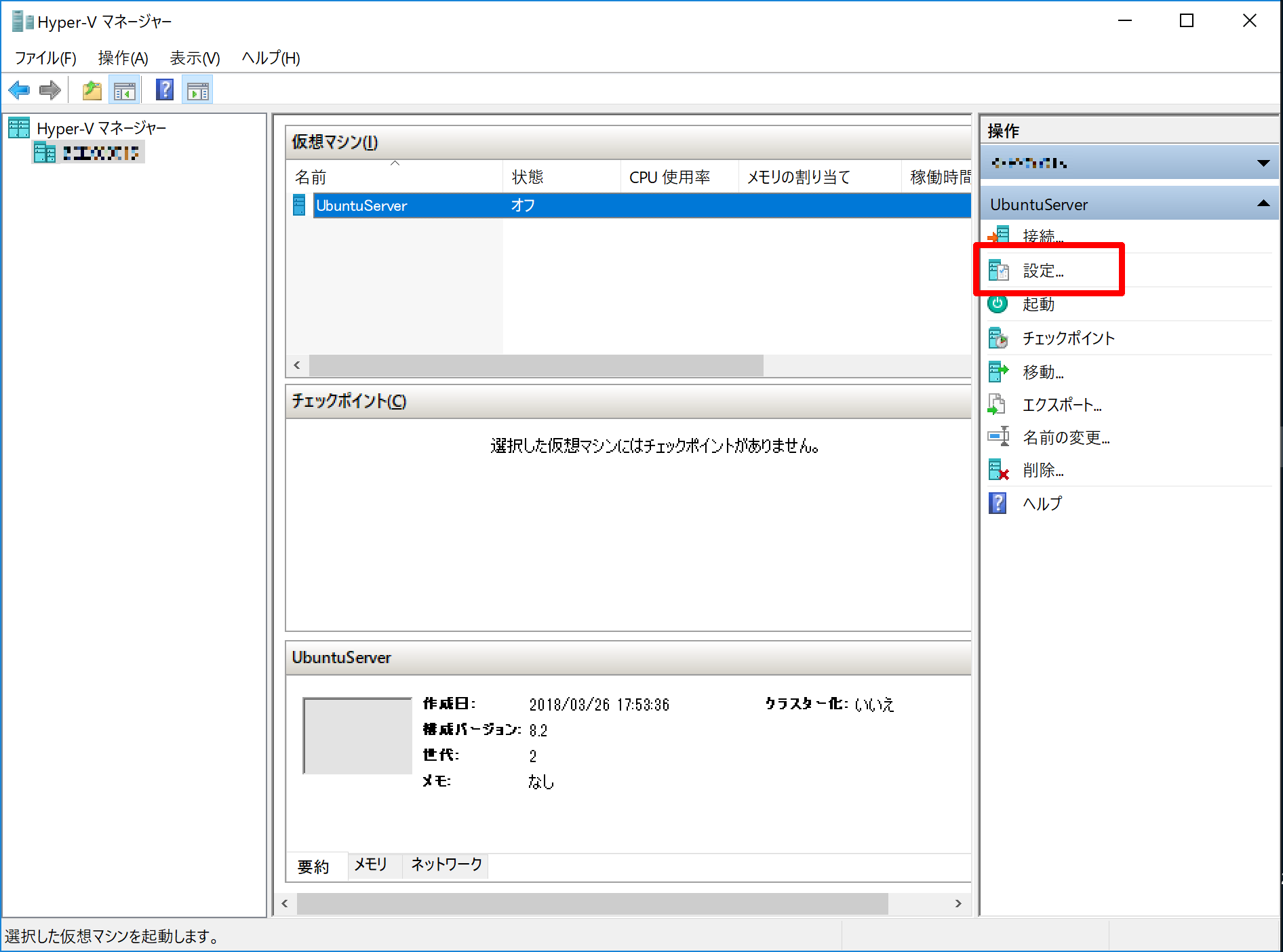Open the 表示(V) menu

click(195, 58)
